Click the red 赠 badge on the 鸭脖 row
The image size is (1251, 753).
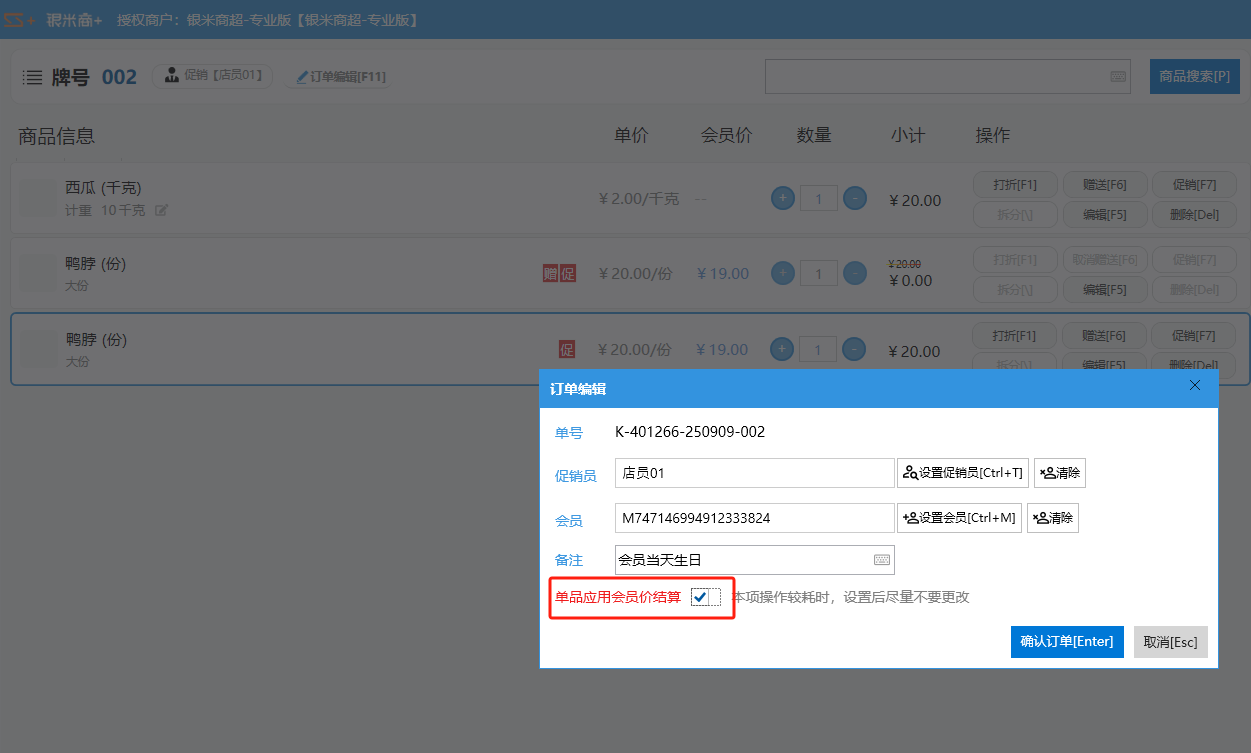pyautogui.click(x=550, y=273)
